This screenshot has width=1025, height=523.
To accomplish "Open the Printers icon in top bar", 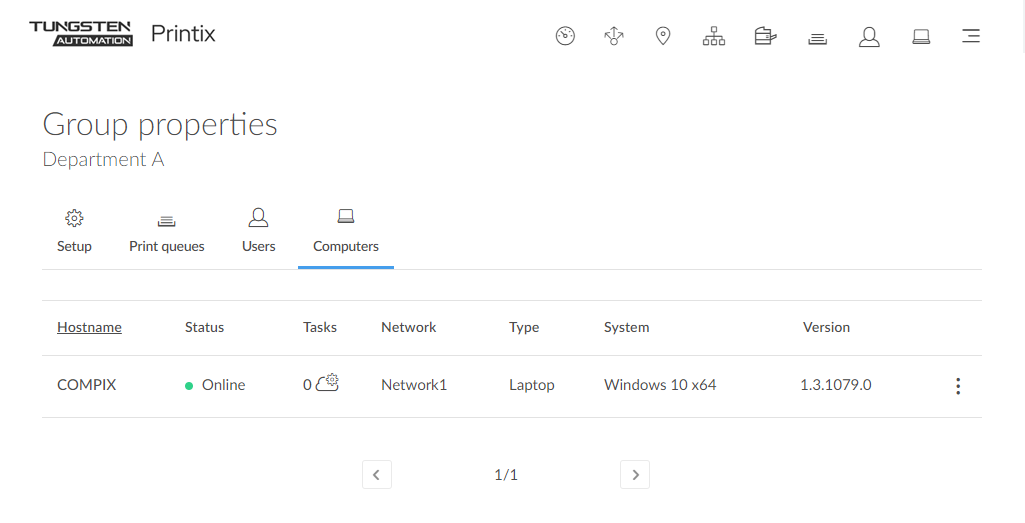I will pyautogui.click(x=765, y=37).
